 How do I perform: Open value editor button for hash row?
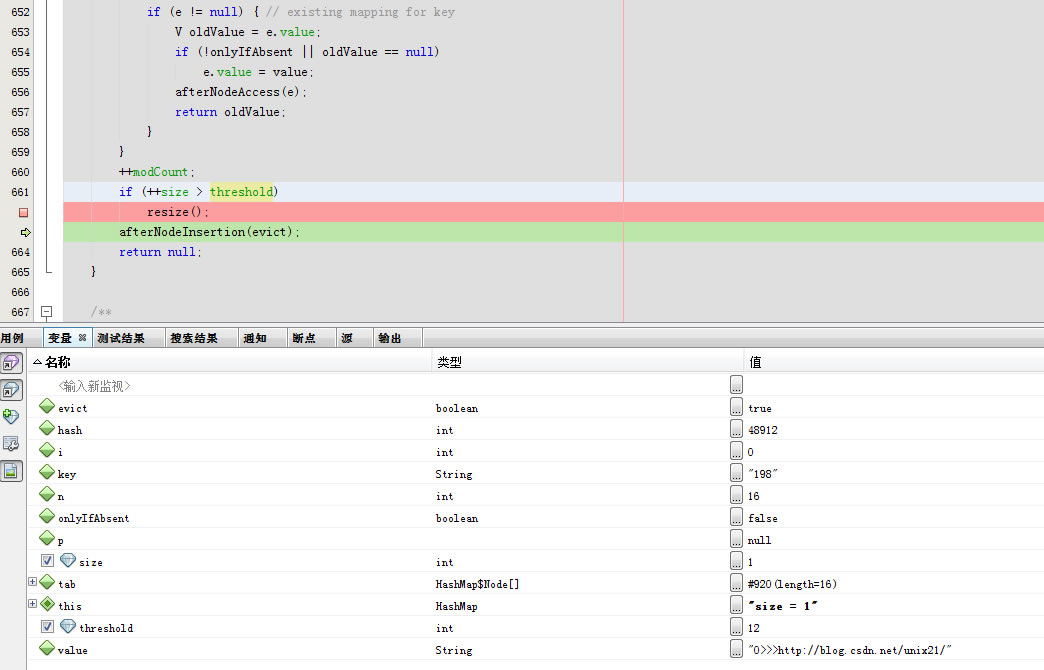point(736,429)
